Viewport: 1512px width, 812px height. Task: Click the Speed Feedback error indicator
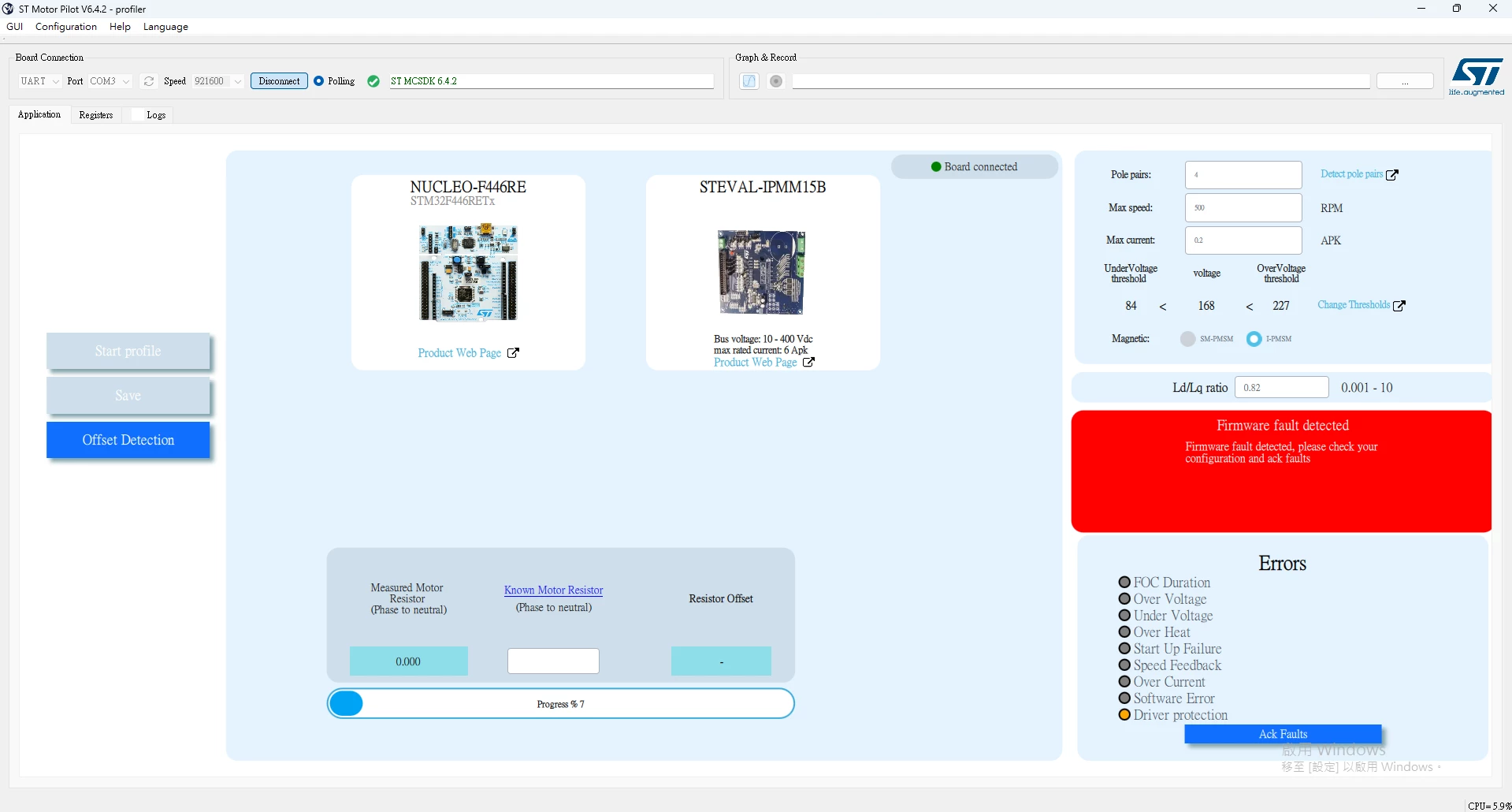pos(1124,665)
